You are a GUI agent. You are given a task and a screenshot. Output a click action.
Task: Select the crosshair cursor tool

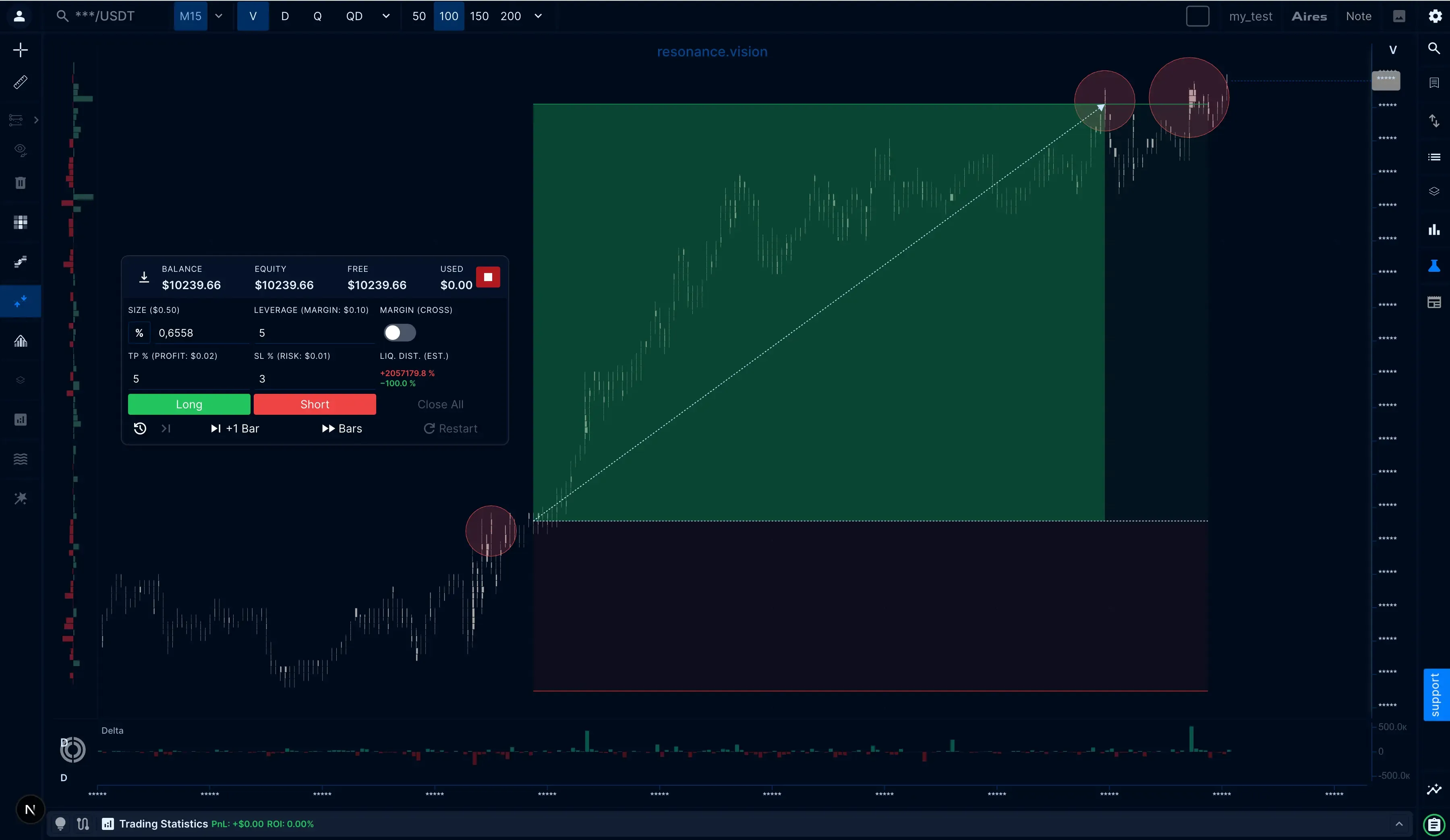pyautogui.click(x=20, y=50)
